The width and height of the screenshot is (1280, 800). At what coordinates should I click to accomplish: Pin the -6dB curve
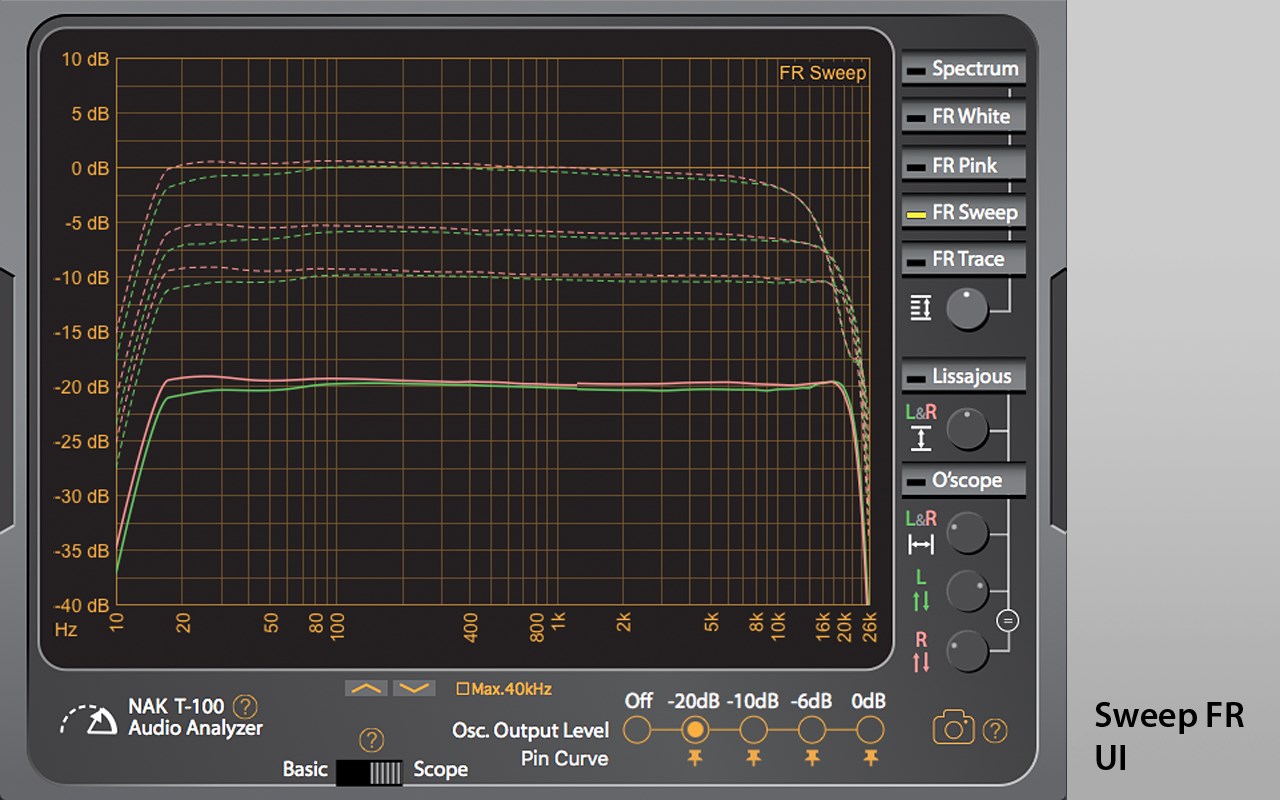click(812, 759)
